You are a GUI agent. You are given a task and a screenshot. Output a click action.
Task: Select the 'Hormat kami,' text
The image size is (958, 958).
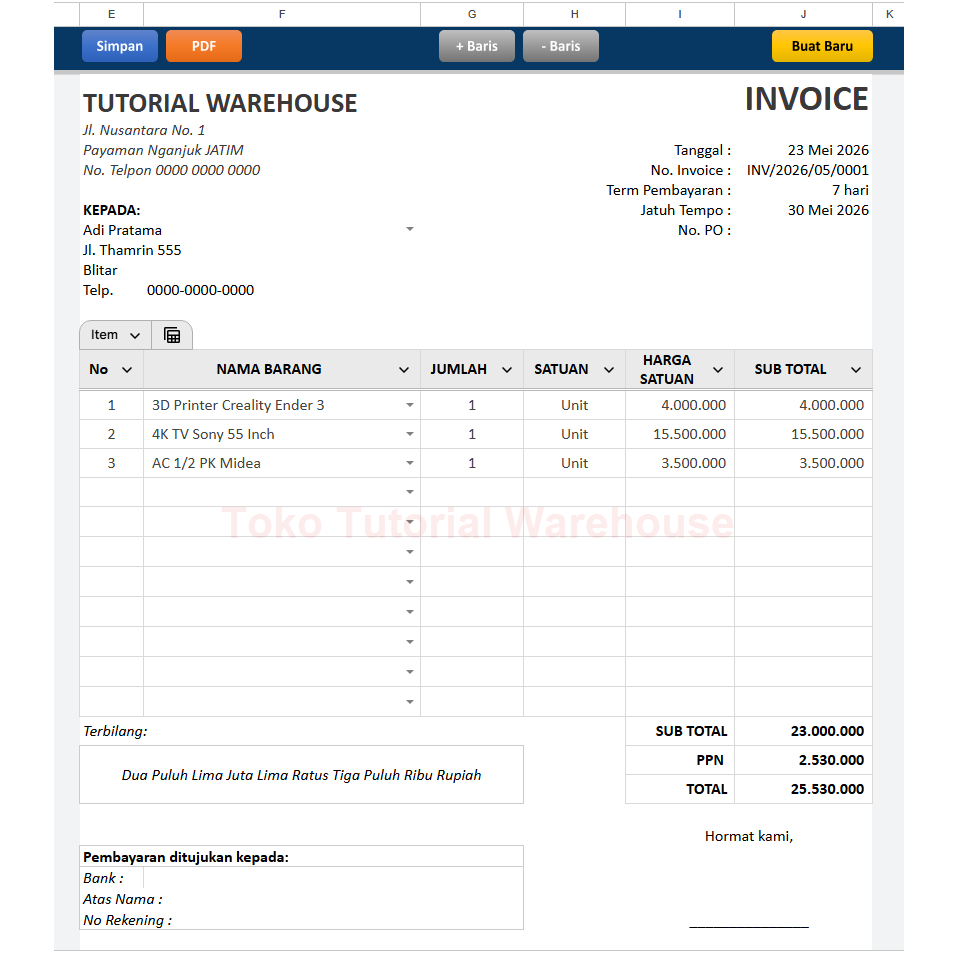click(749, 836)
